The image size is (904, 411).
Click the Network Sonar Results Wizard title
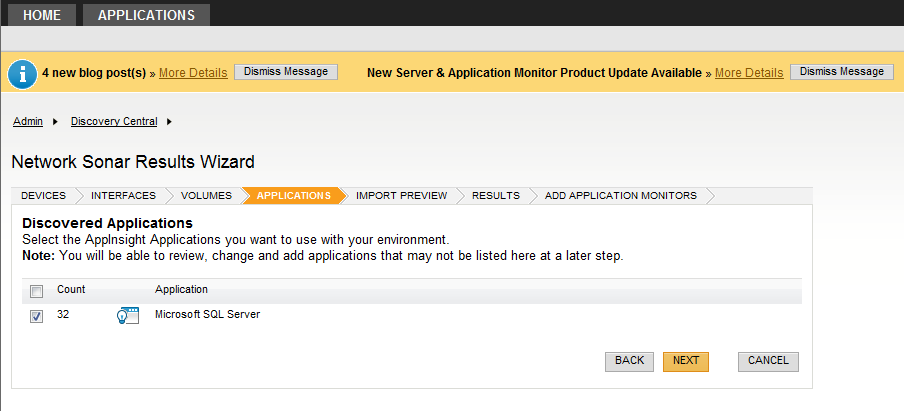point(133,162)
